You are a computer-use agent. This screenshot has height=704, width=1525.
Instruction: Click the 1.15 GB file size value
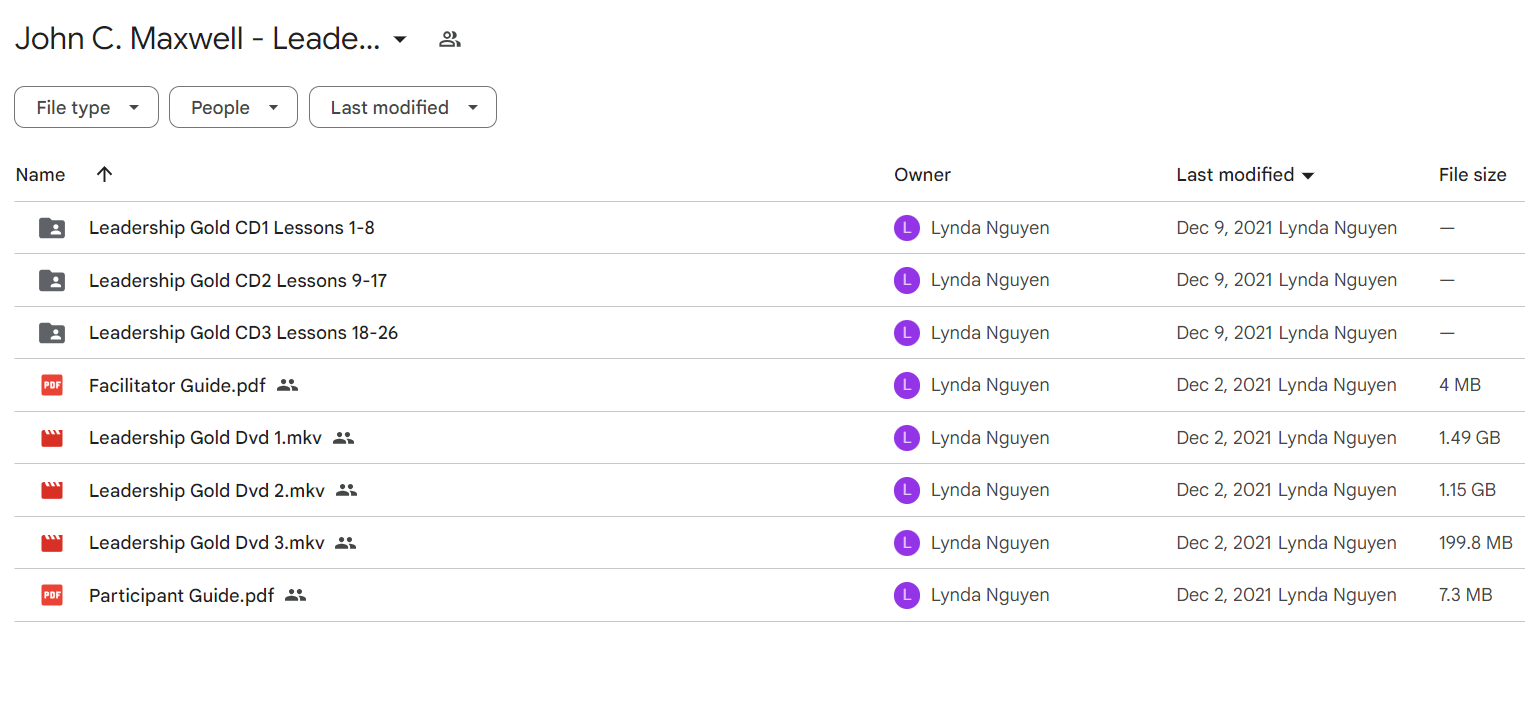pos(1467,490)
